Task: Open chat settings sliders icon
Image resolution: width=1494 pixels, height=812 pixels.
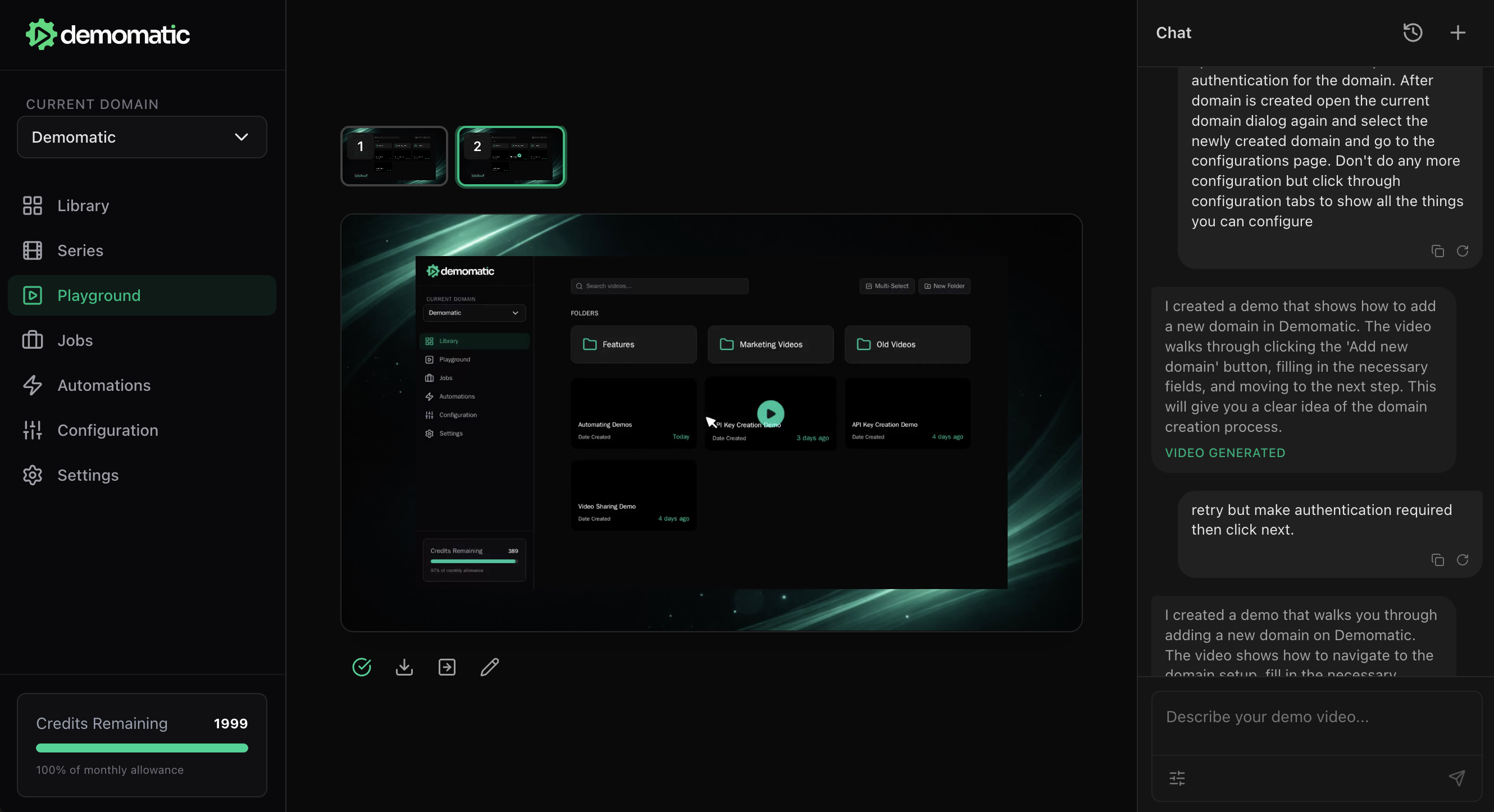Action: tap(1177, 778)
